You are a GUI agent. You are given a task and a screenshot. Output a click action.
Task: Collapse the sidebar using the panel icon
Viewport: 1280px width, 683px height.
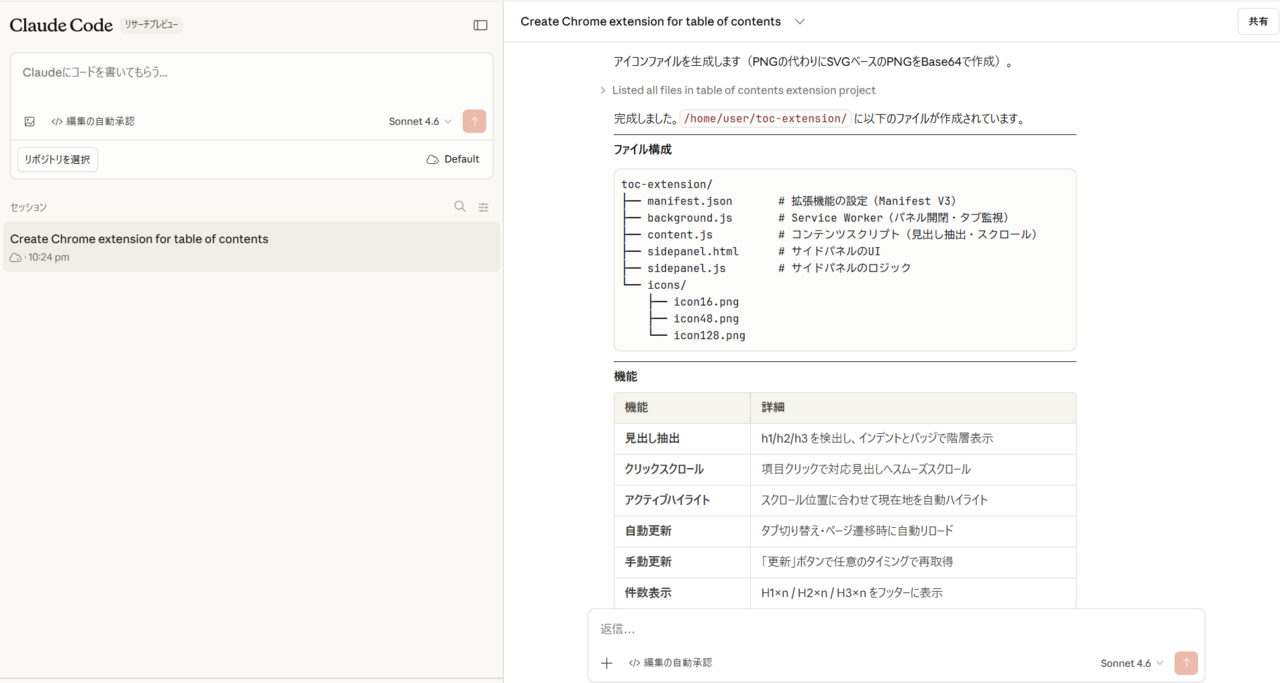coord(480,25)
